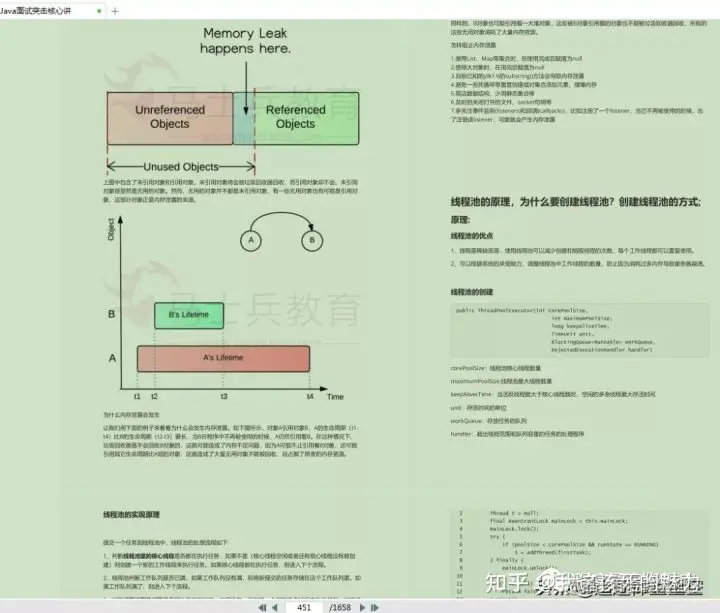Screen dimensions: 720x613
Task: Click the ThreadPoolExecutor constructor code block
Action: click(x=579, y=330)
